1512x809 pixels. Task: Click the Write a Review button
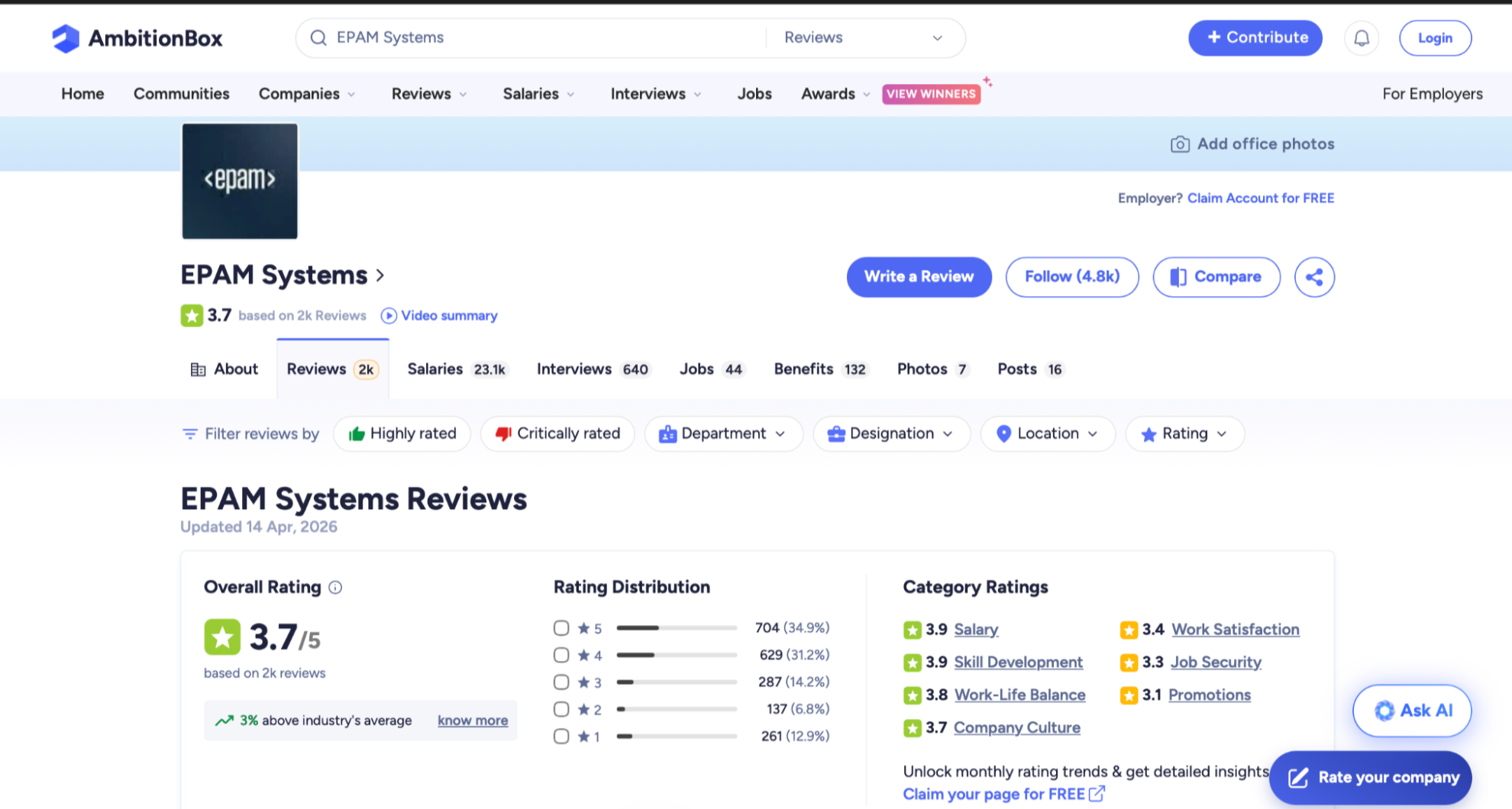919,277
